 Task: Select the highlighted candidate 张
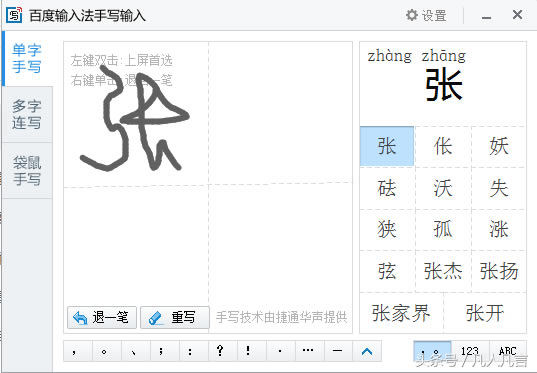(x=387, y=146)
